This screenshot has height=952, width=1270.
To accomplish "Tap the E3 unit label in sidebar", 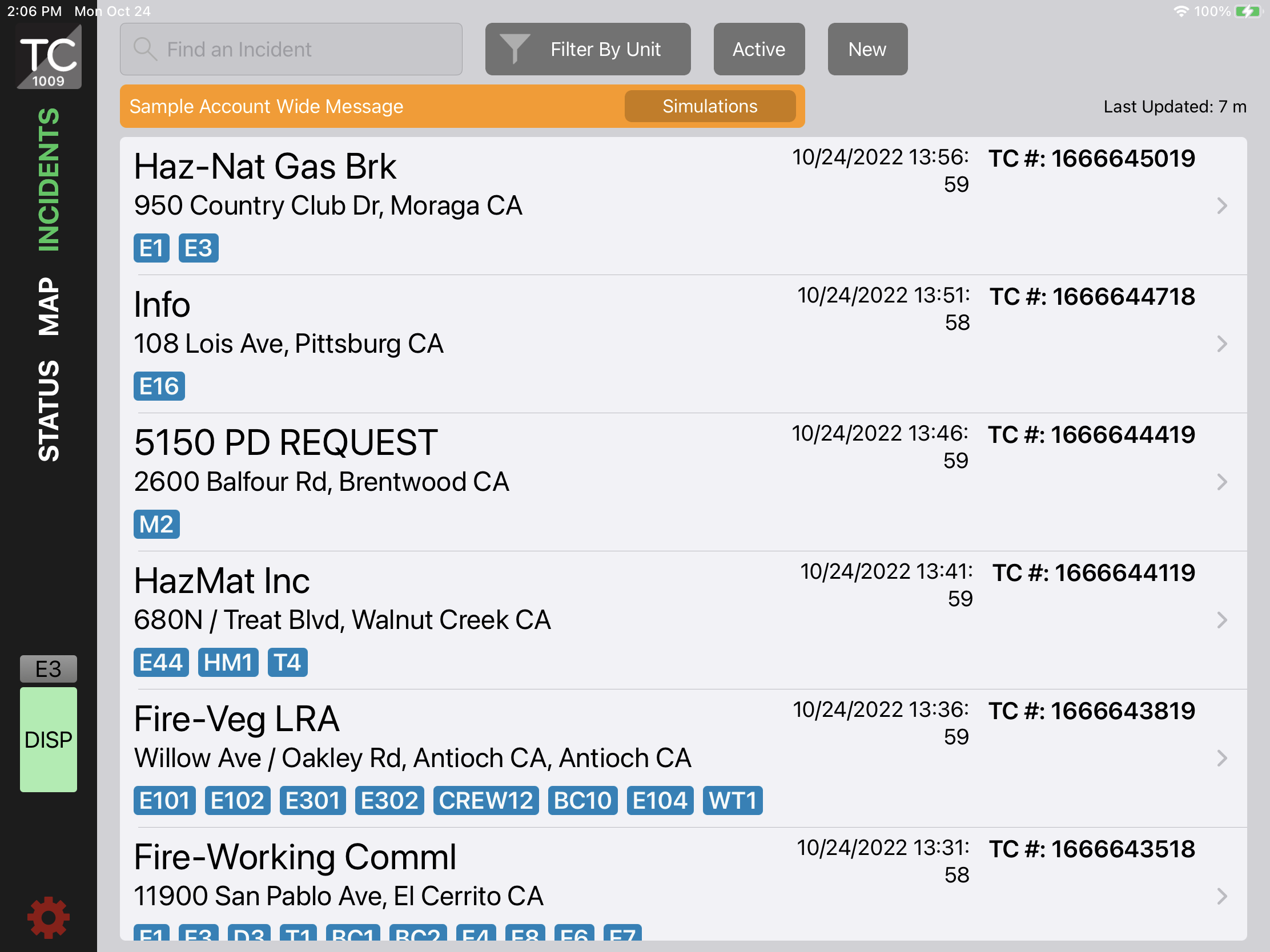I will (48, 668).
